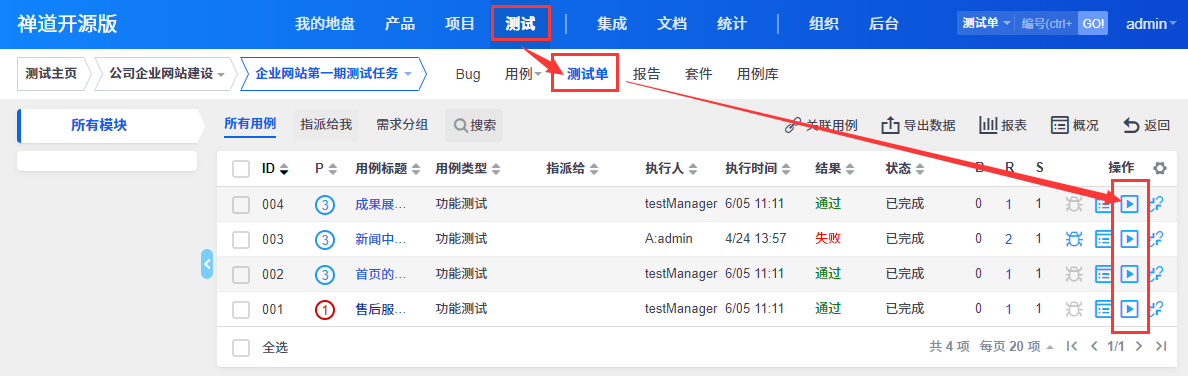Open the 企业网站第一期测试任务 dropdown
The height and width of the screenshot is (376, 1188).
[333, 74]
